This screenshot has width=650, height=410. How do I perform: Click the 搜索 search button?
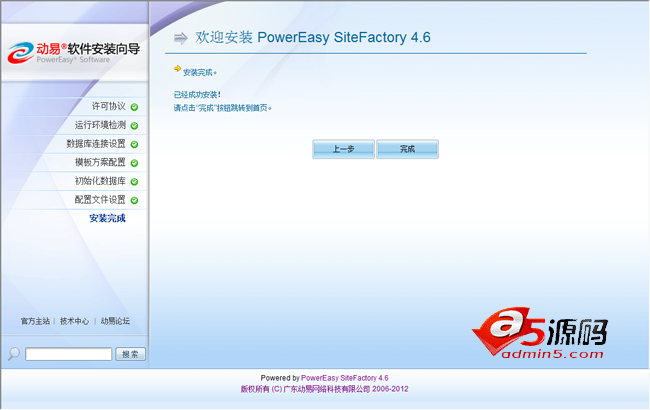tap(130, 354)
